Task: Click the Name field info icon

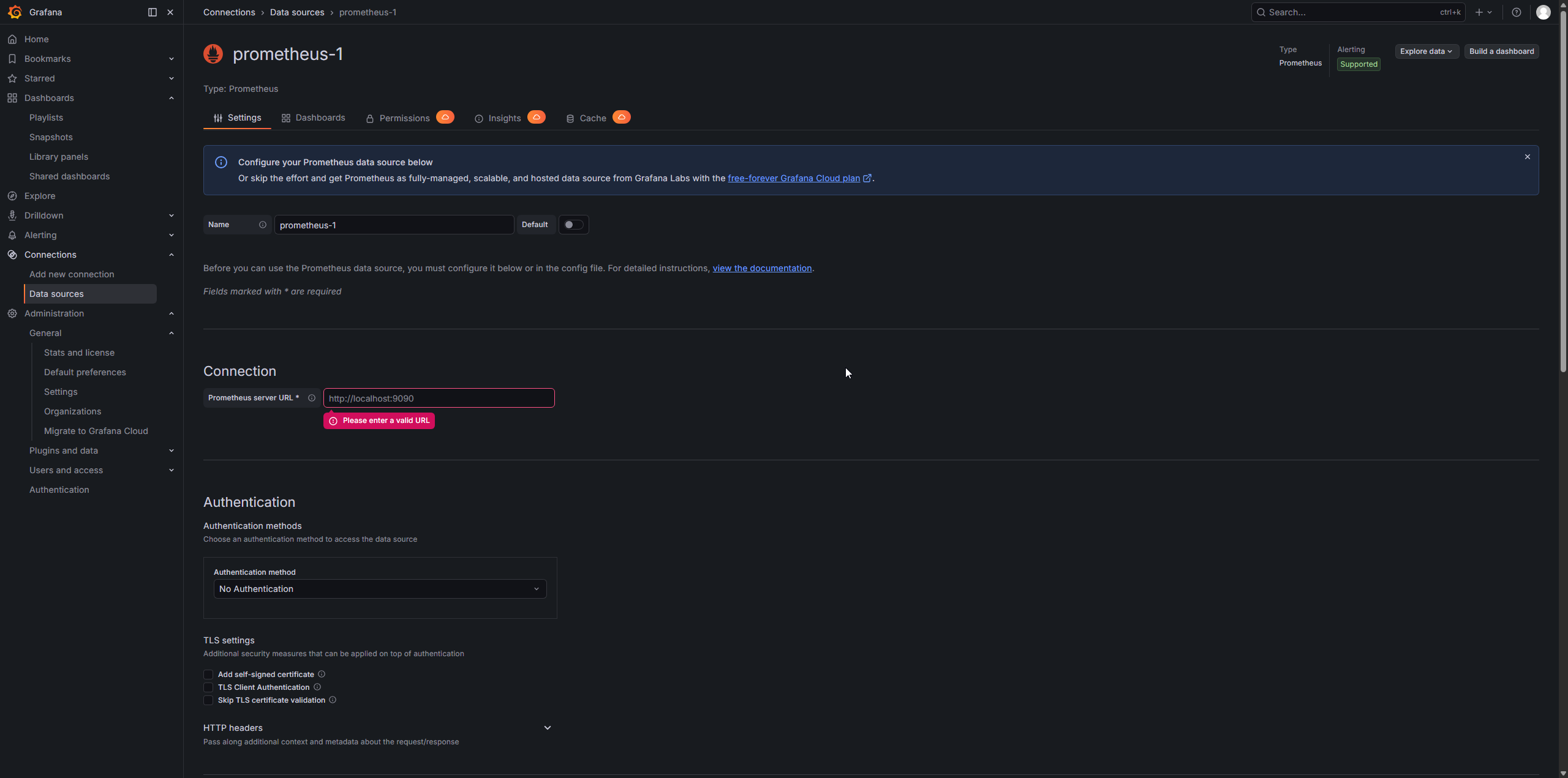Action: coord(263,225)
